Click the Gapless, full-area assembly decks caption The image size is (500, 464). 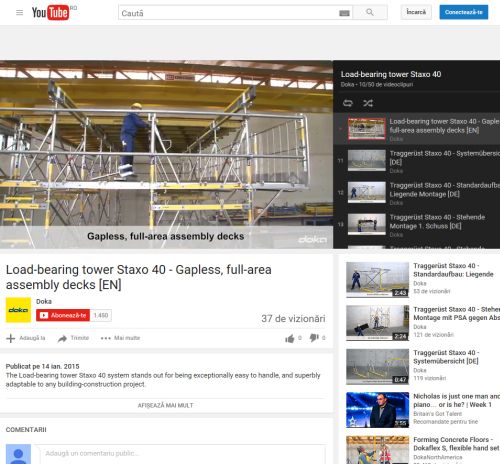(166, 236)
